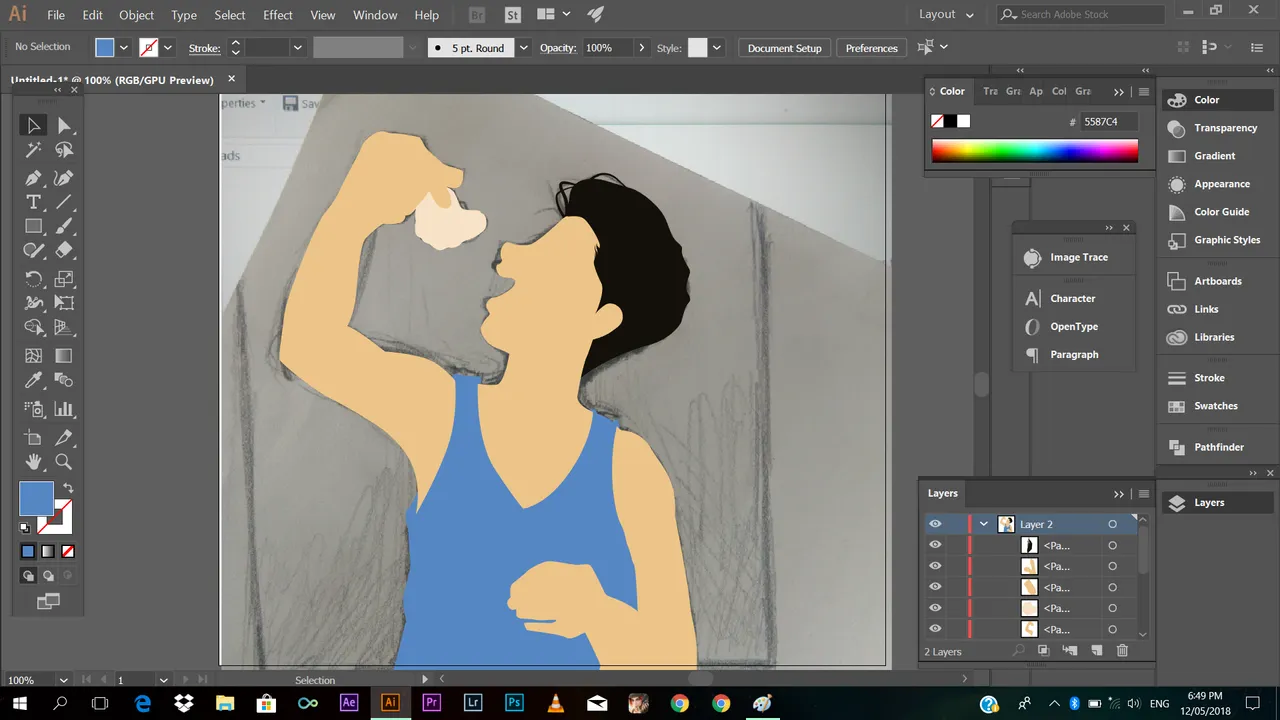Collapse Layer 2 with its arrow

tap(984, 524)
